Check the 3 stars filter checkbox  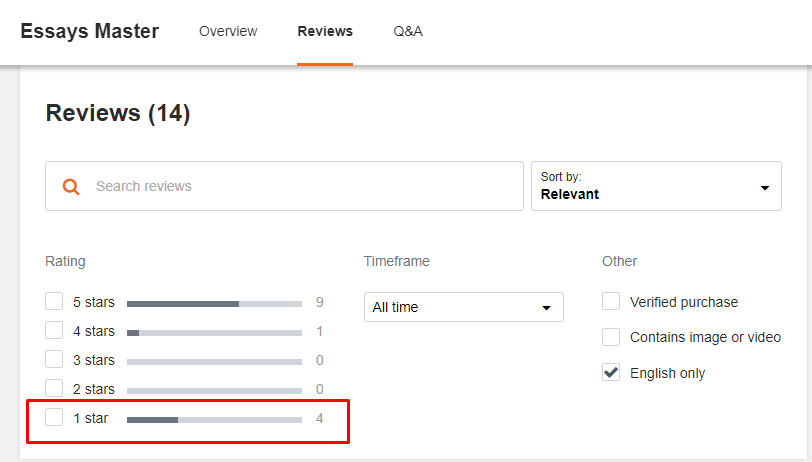(x=54, y=359)
